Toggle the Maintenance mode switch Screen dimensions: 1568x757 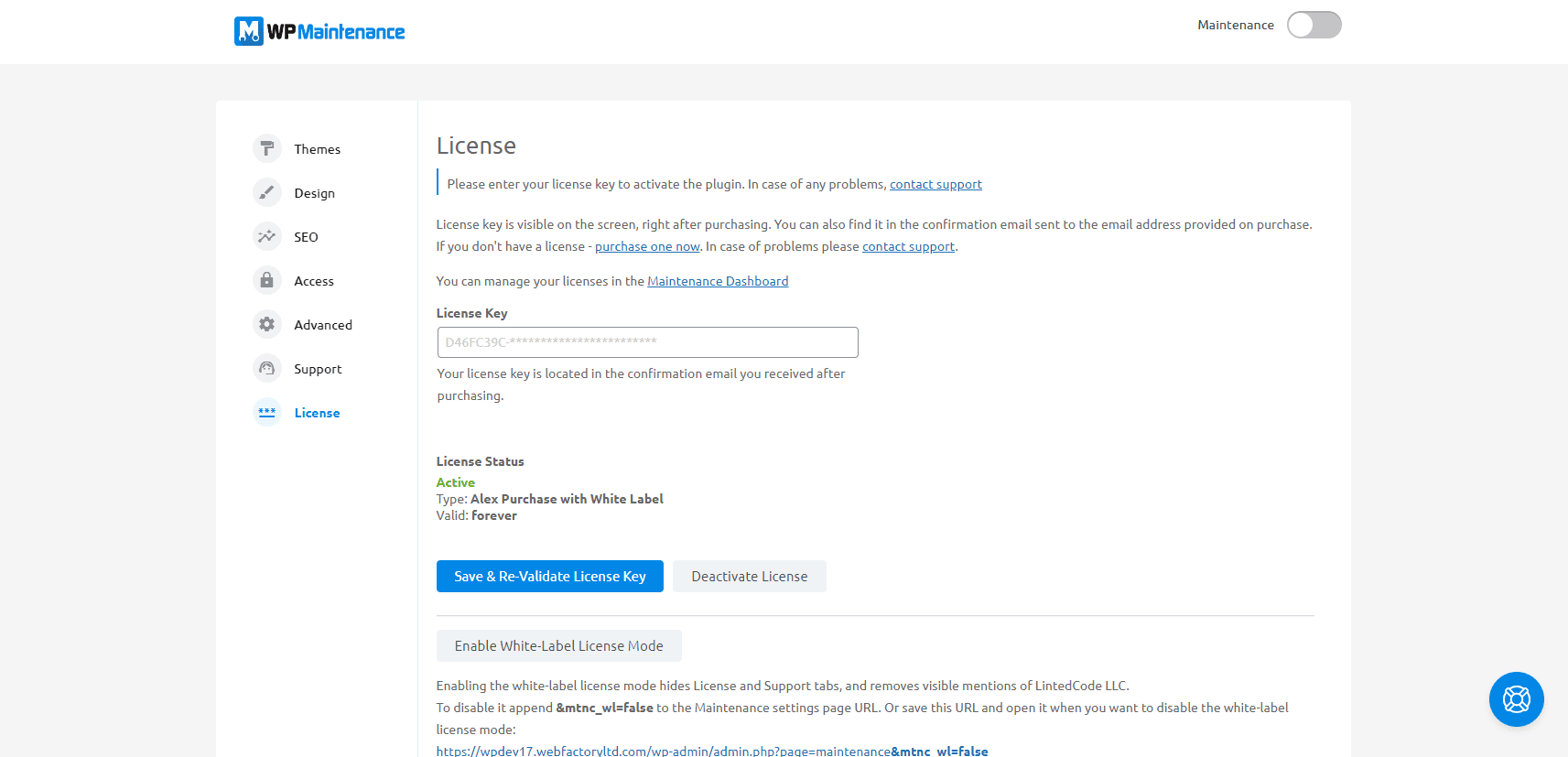(1314, 25)
